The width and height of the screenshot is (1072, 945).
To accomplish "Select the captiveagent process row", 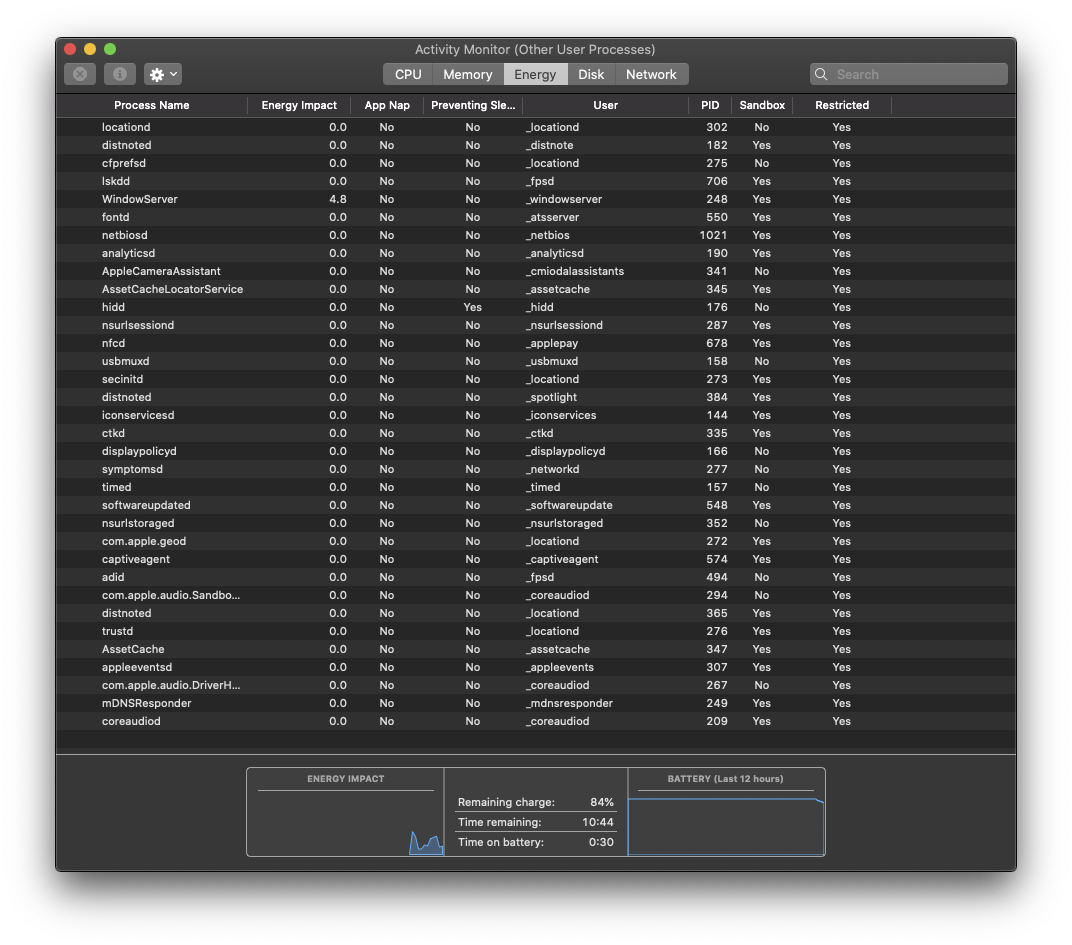I will [536, 559].
